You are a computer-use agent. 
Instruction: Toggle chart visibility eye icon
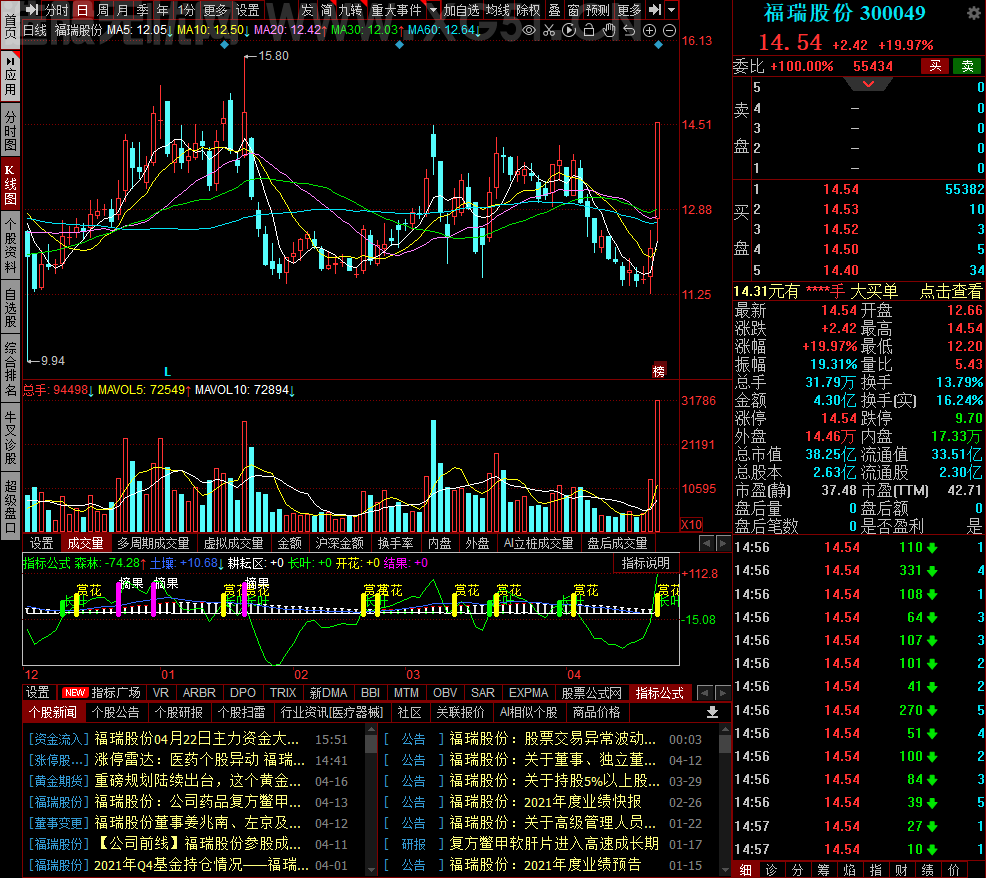pos(529,30)
